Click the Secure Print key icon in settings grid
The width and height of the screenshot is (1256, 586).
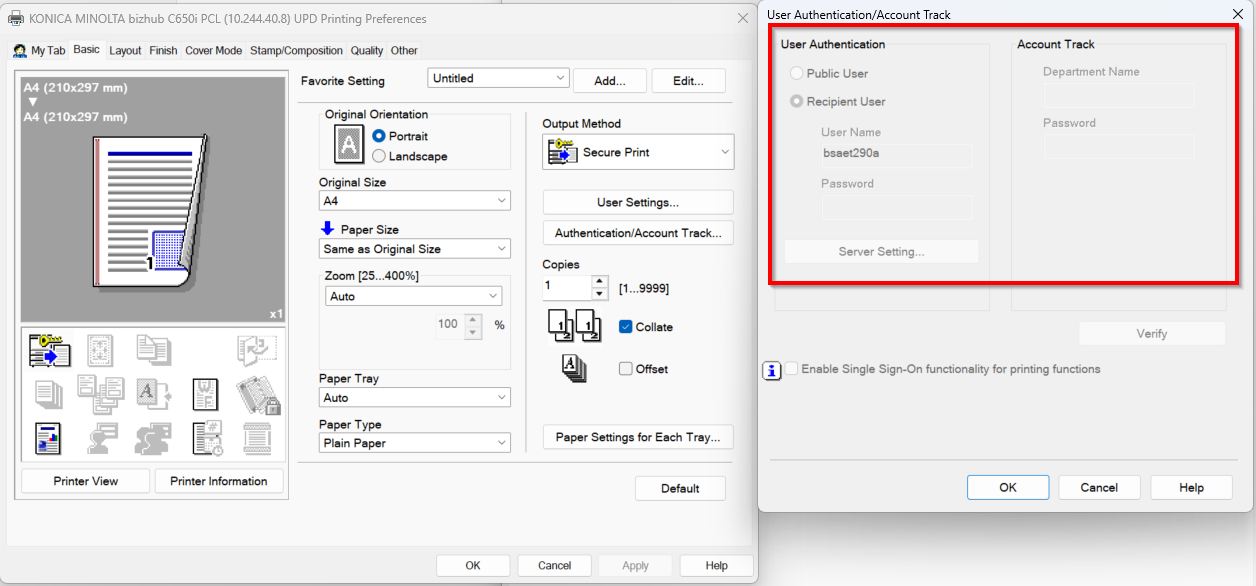[50, 350]
